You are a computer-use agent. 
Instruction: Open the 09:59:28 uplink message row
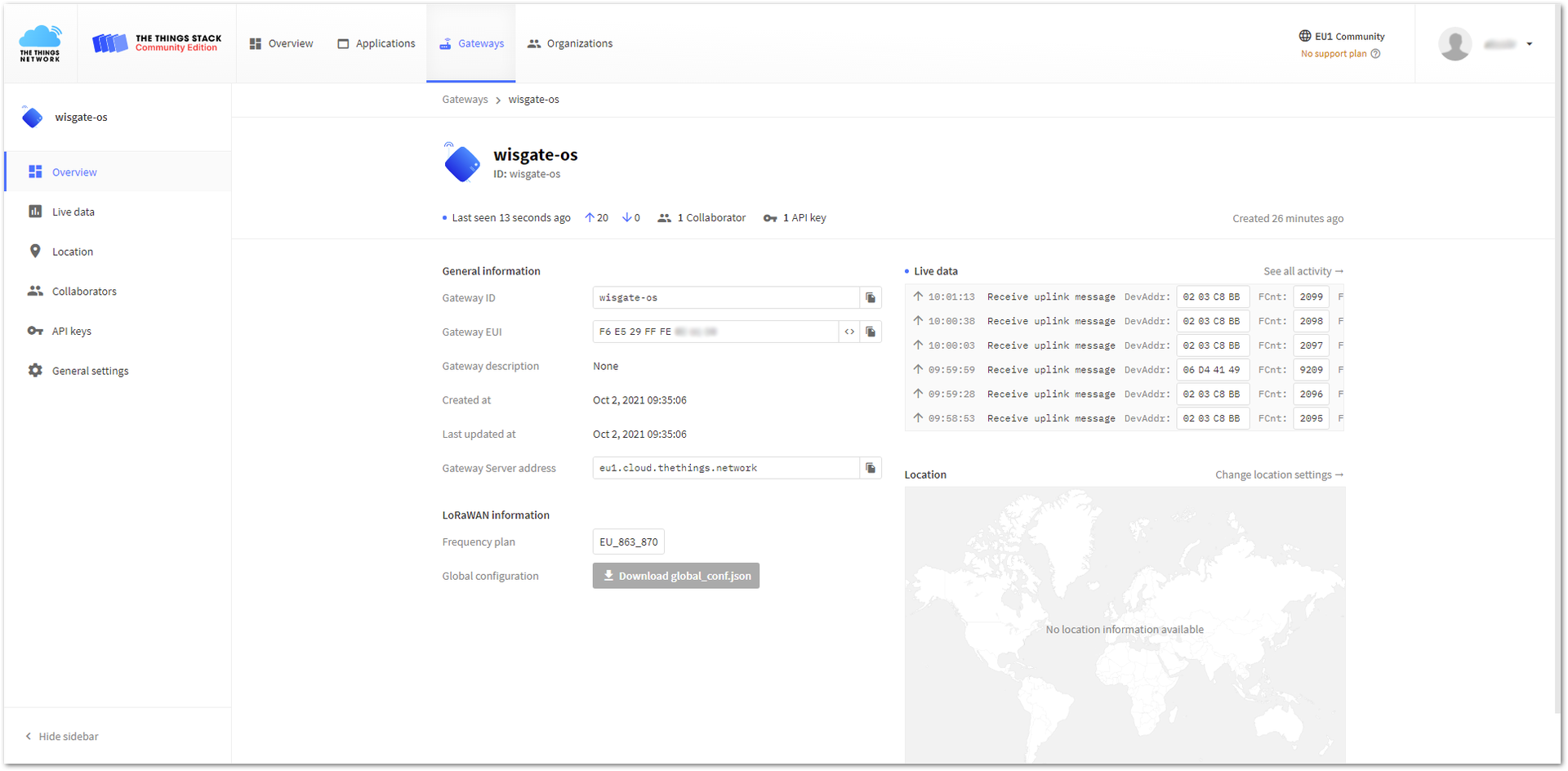(1125, 394)
